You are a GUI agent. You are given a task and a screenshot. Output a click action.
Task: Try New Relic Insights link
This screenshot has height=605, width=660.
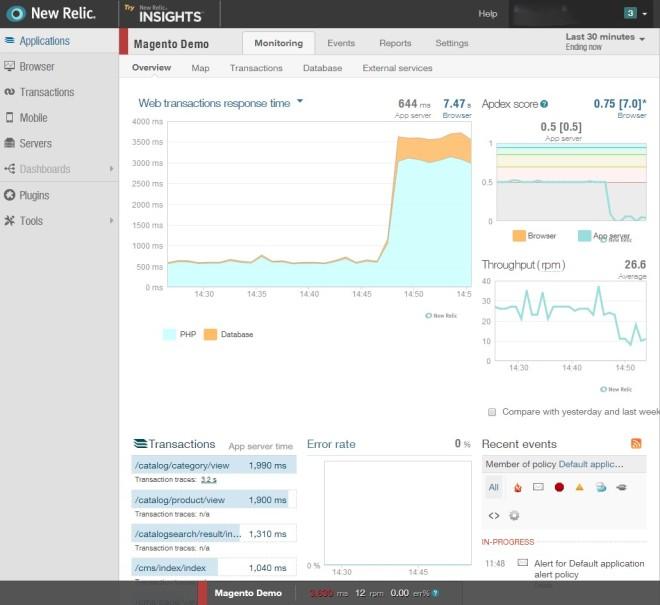point(164,14)
